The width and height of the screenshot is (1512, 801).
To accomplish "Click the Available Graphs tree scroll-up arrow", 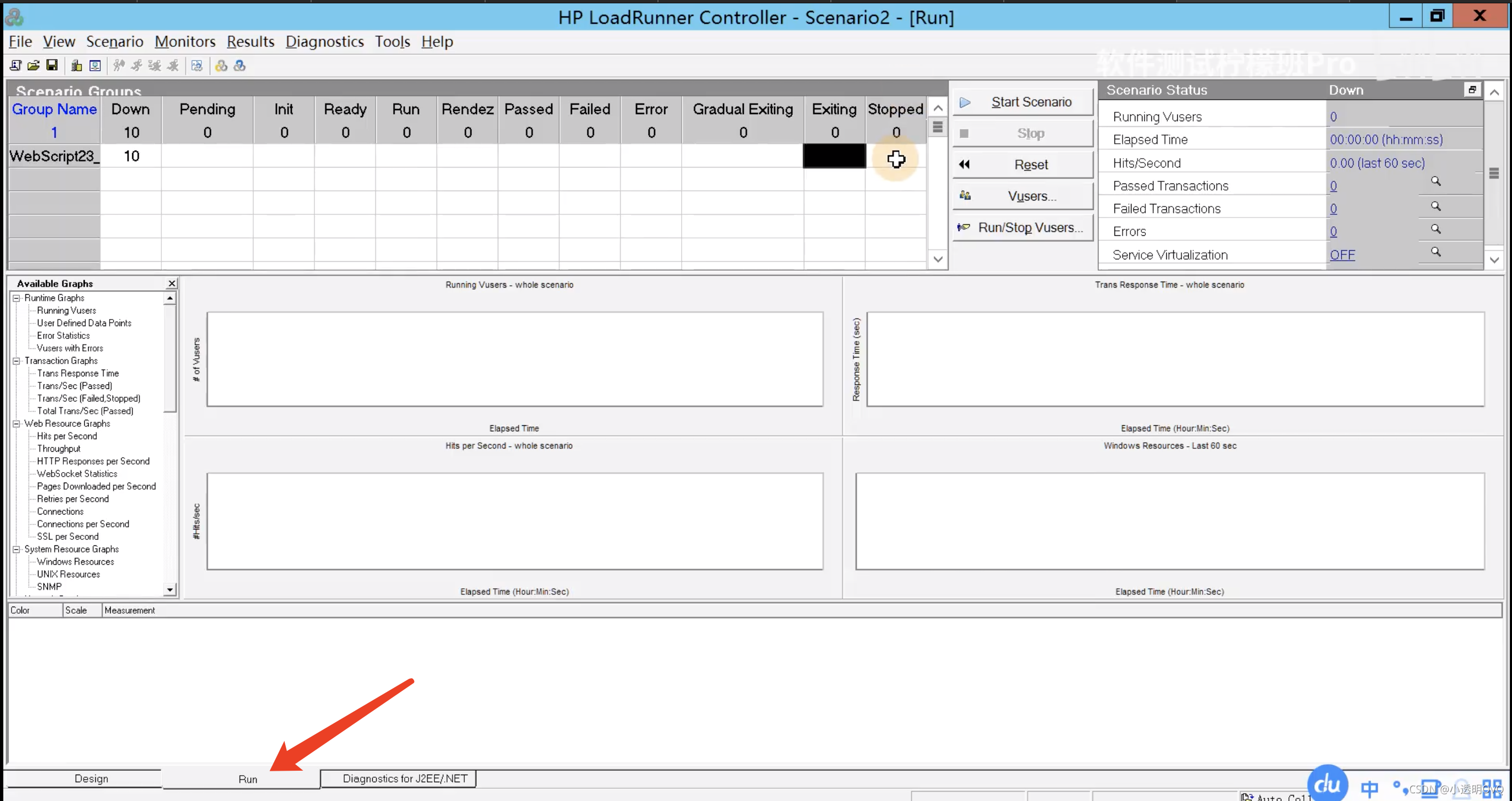I will click(170, 299).
